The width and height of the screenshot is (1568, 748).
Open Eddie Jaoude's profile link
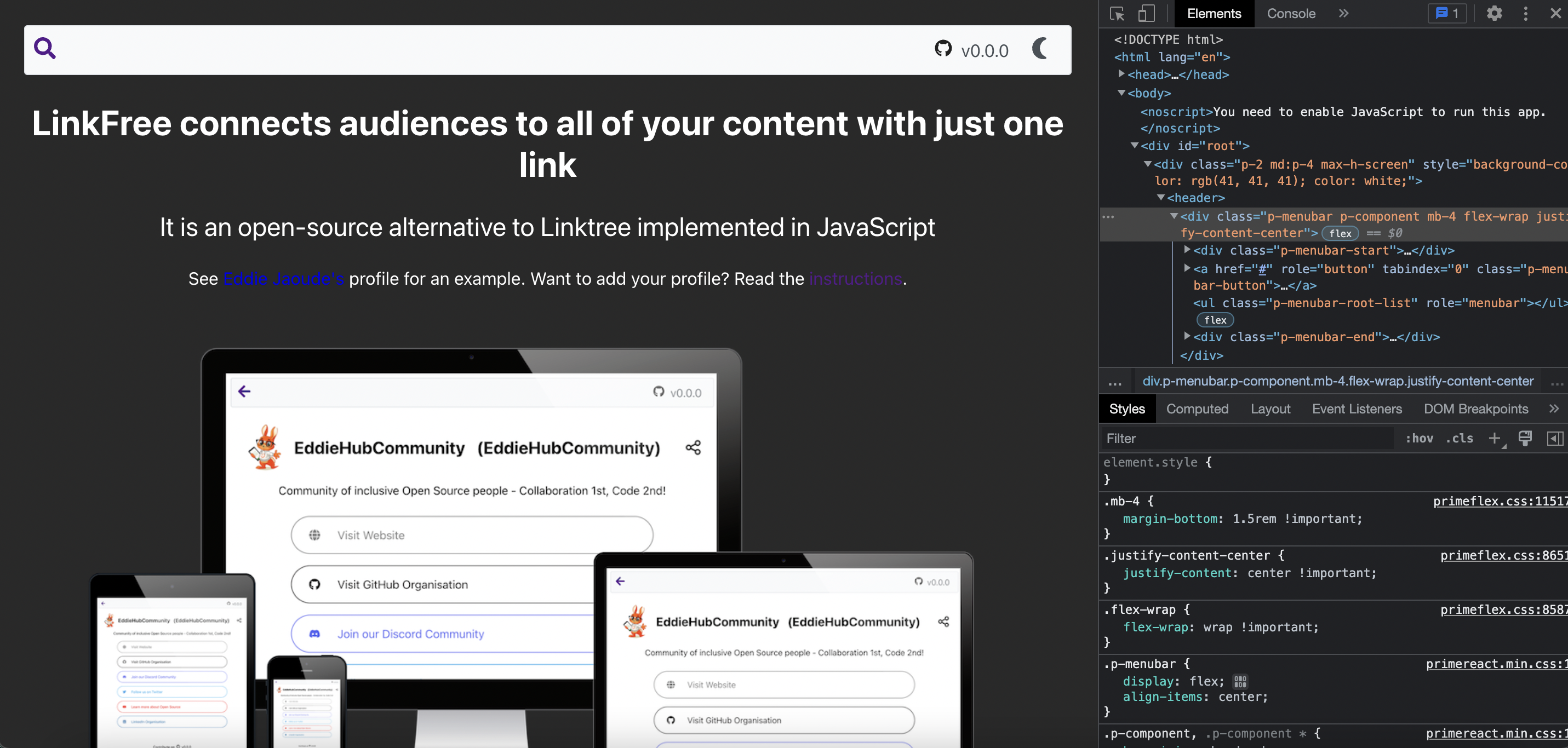click(x=284, y=279)
